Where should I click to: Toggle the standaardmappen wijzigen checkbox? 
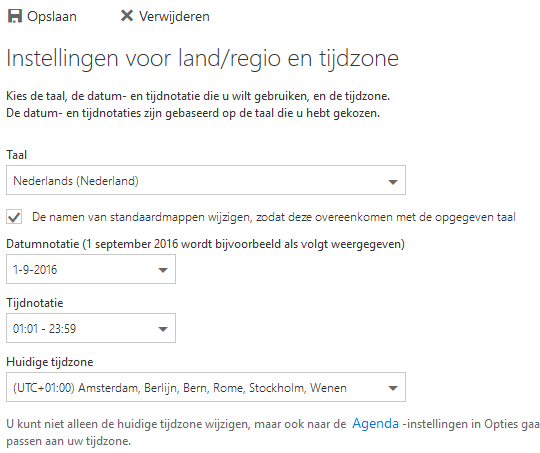[14, 217]
